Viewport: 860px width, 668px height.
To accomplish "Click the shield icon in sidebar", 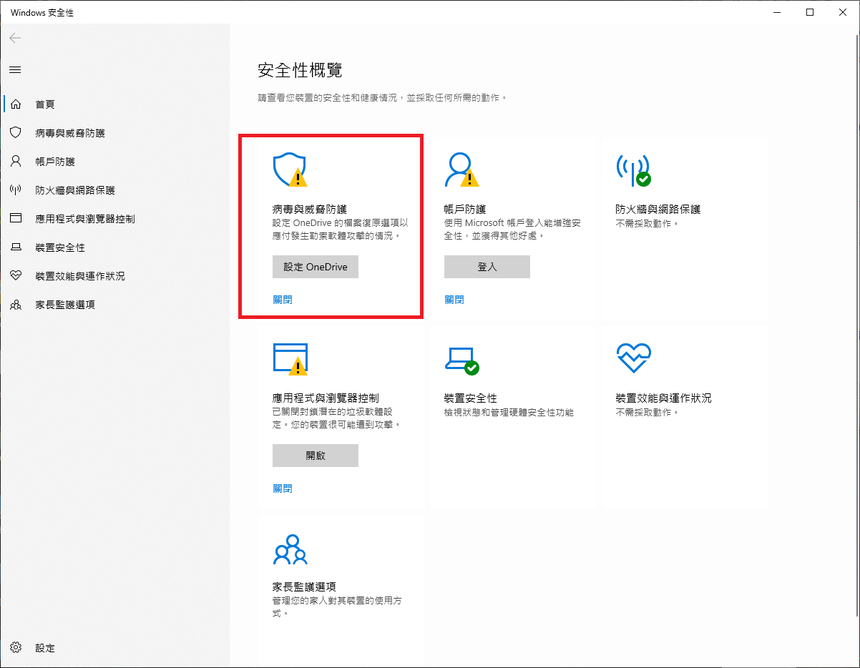I will click(x=16, y=133).
